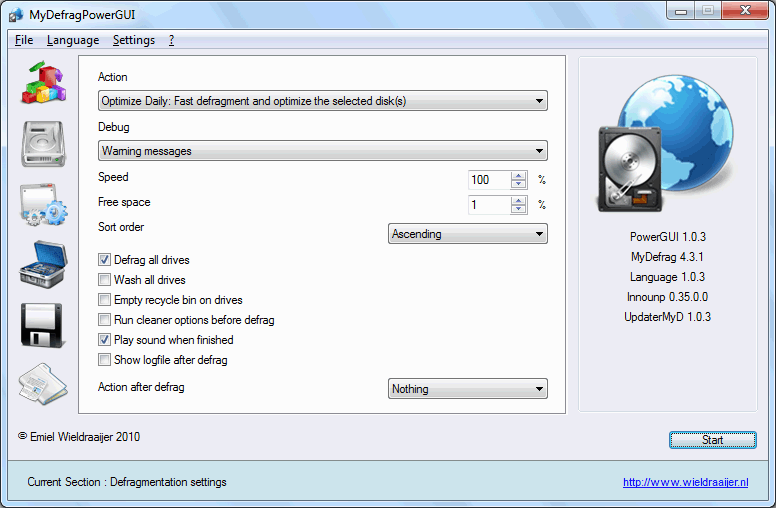Close the MyDefragPowerGUI window
Screen dimensions: 776x508
pyautogui.click(x=745, y=11)
